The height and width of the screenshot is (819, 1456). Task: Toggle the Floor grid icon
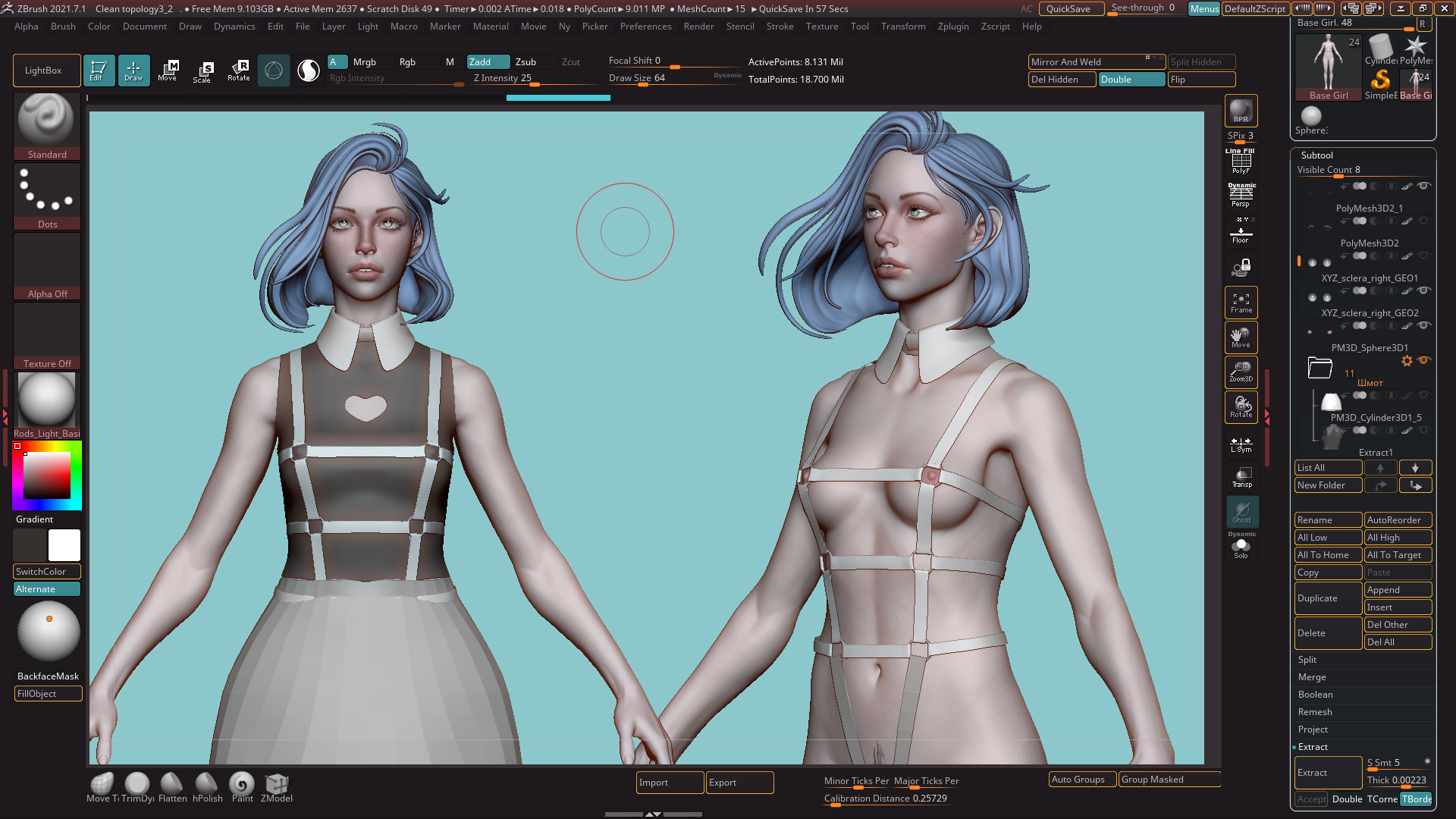1241,233
